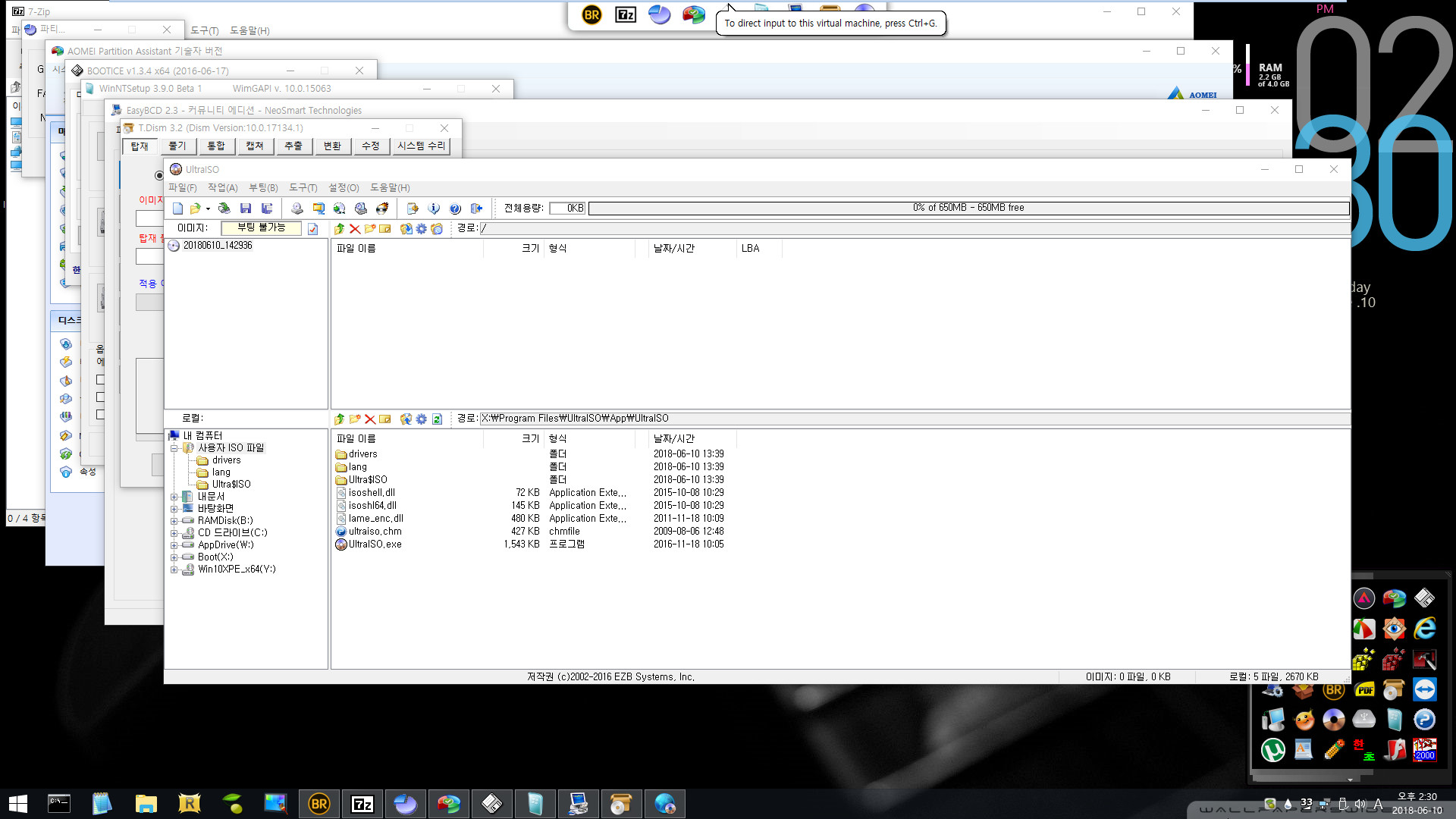Select UltraISO.exe in local file list

point(375,544)
